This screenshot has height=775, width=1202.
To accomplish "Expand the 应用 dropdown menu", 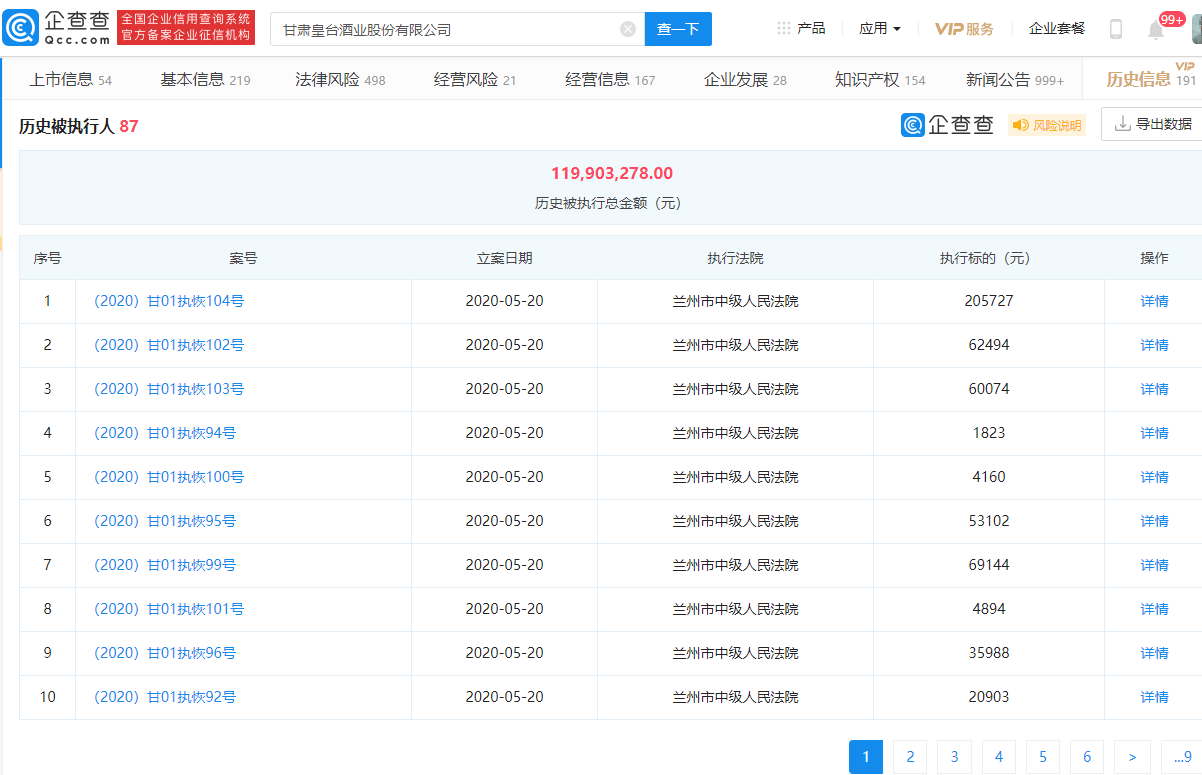I will (880, 28).
